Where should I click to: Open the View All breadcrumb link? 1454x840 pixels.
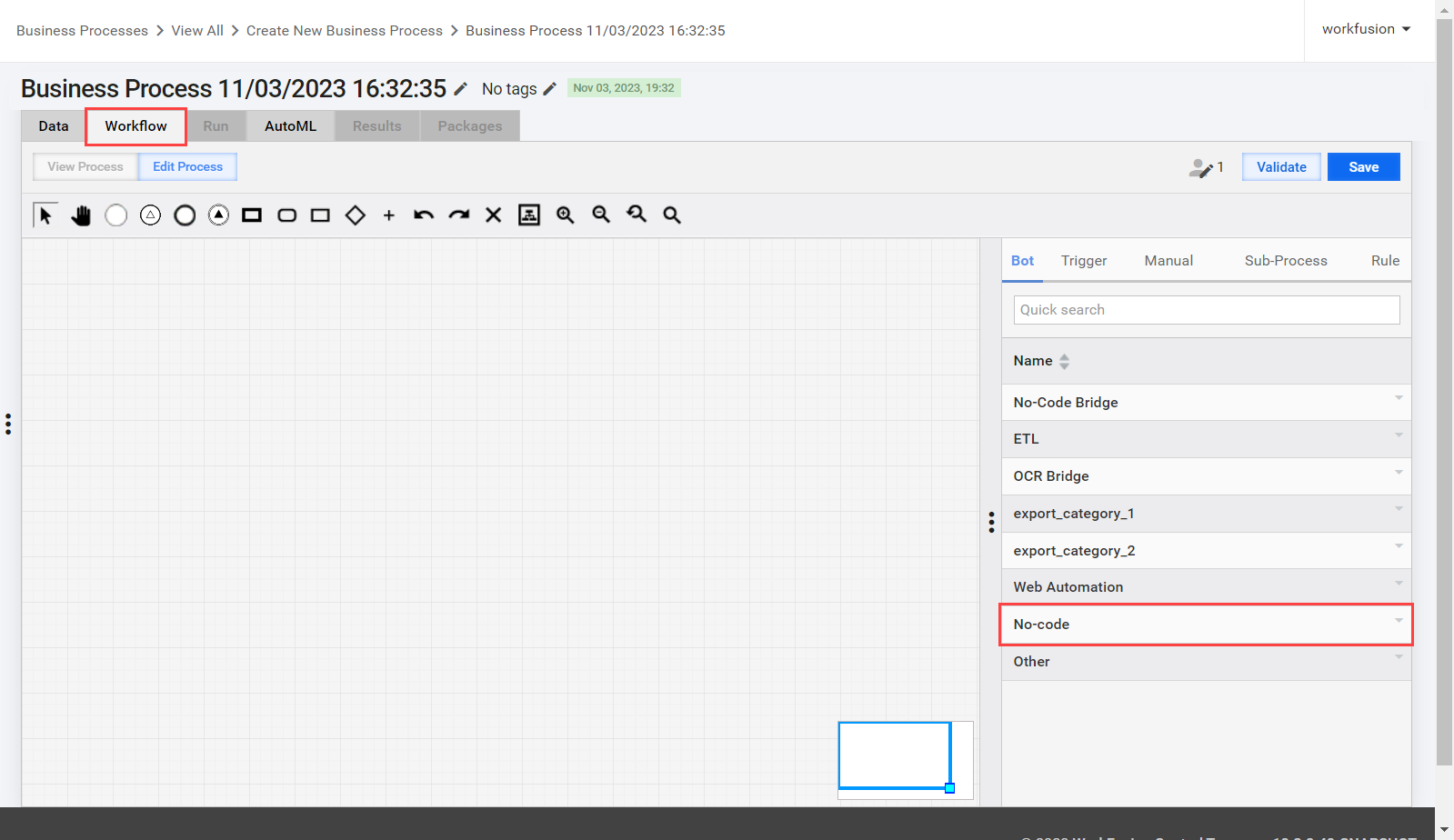click(x=197, y=31)
